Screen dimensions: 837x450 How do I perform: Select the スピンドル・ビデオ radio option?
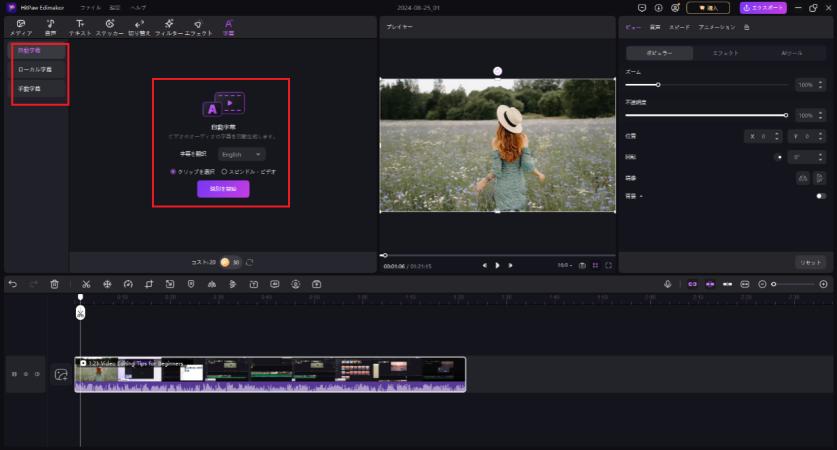pos(224,171)
